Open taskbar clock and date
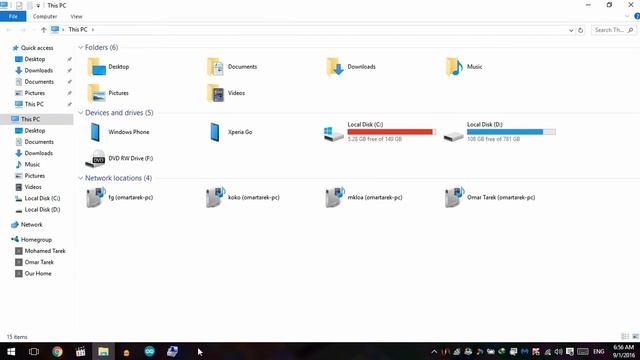This screenshot has height=360, width=640. (x=623, y=351)
